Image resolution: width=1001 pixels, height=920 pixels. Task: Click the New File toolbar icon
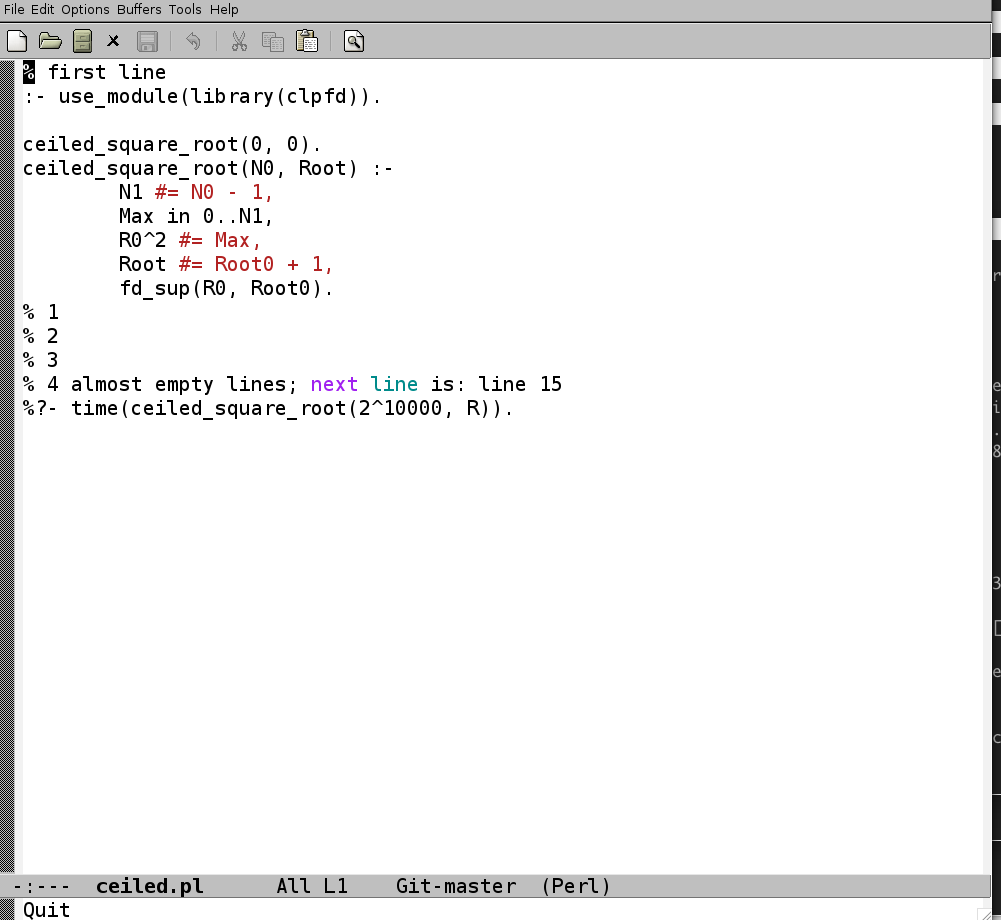coord(17,41)
